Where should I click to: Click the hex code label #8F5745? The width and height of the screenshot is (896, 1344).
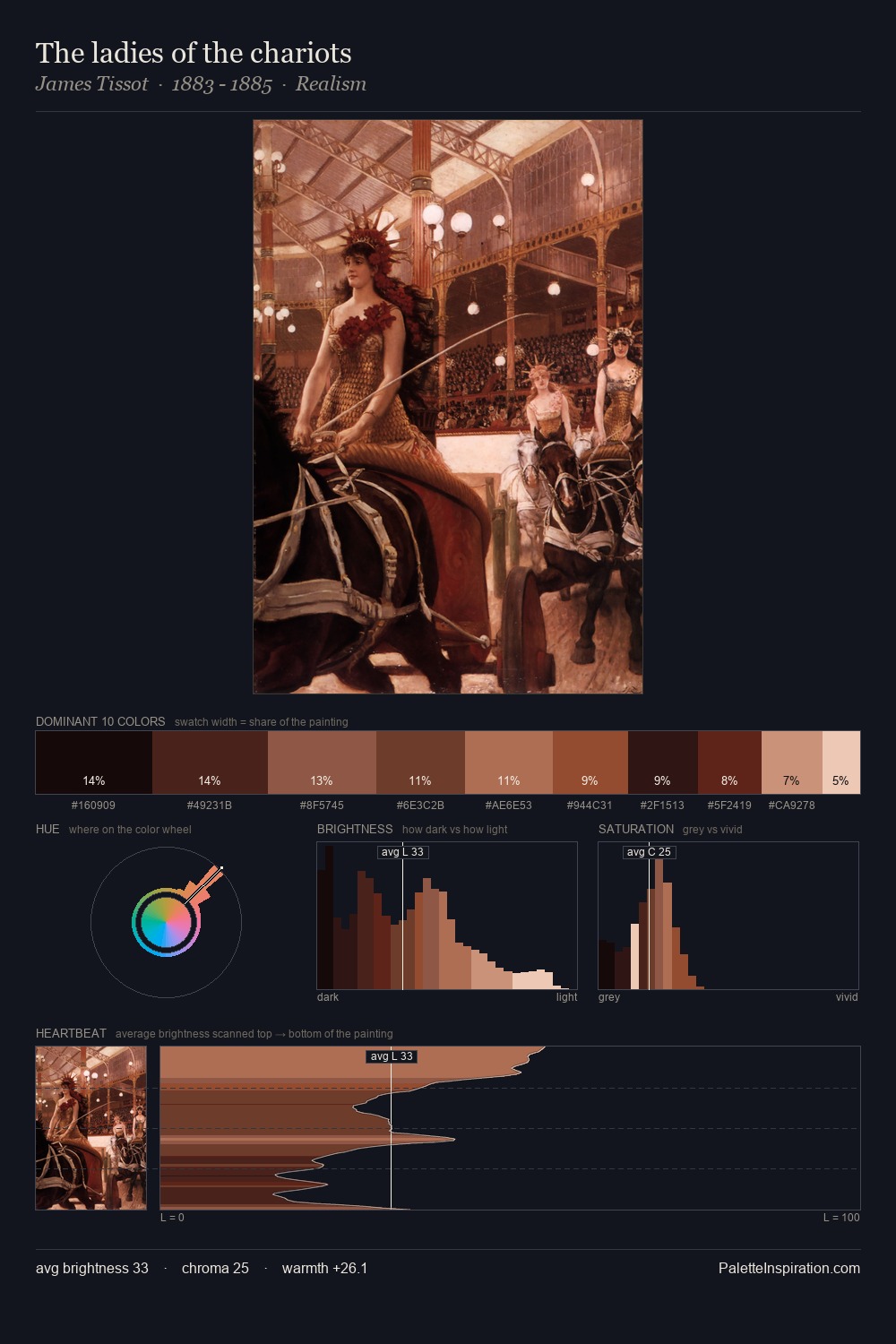pyautogui.click(x=322, y=806)
